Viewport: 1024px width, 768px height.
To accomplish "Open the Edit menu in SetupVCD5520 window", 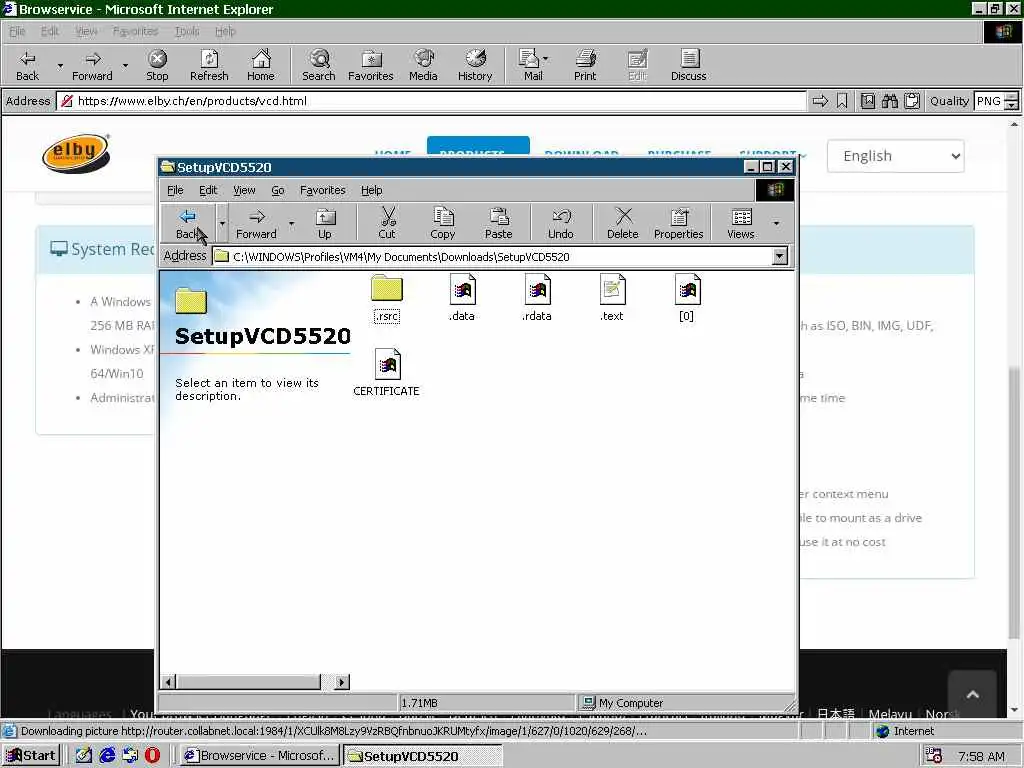I will [208, 190].
